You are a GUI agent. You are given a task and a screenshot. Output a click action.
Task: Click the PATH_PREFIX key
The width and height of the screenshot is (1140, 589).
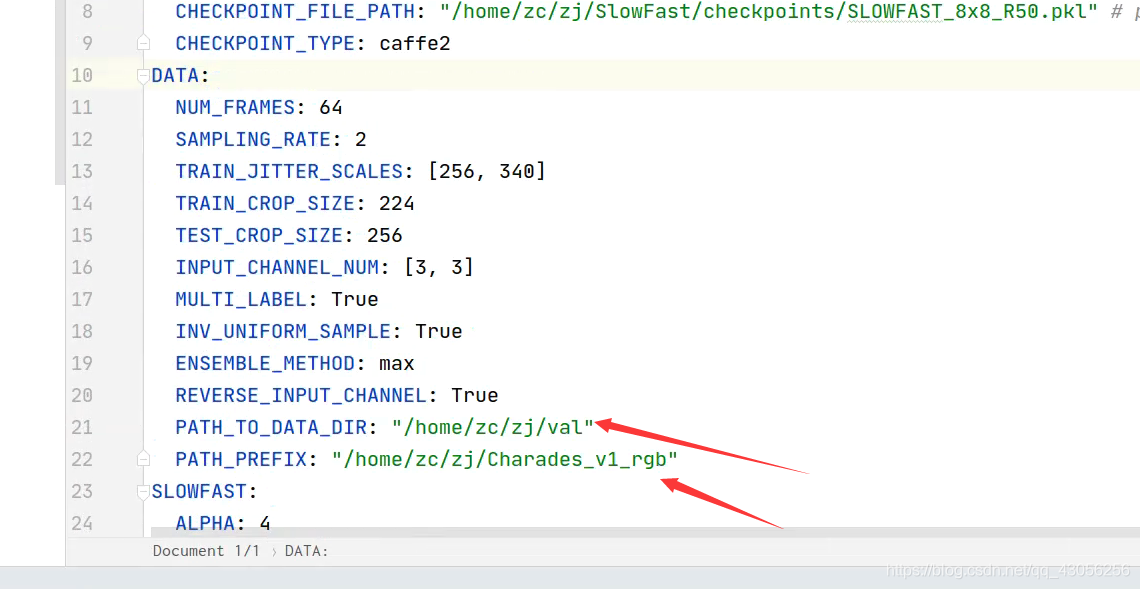coord(241,460)
